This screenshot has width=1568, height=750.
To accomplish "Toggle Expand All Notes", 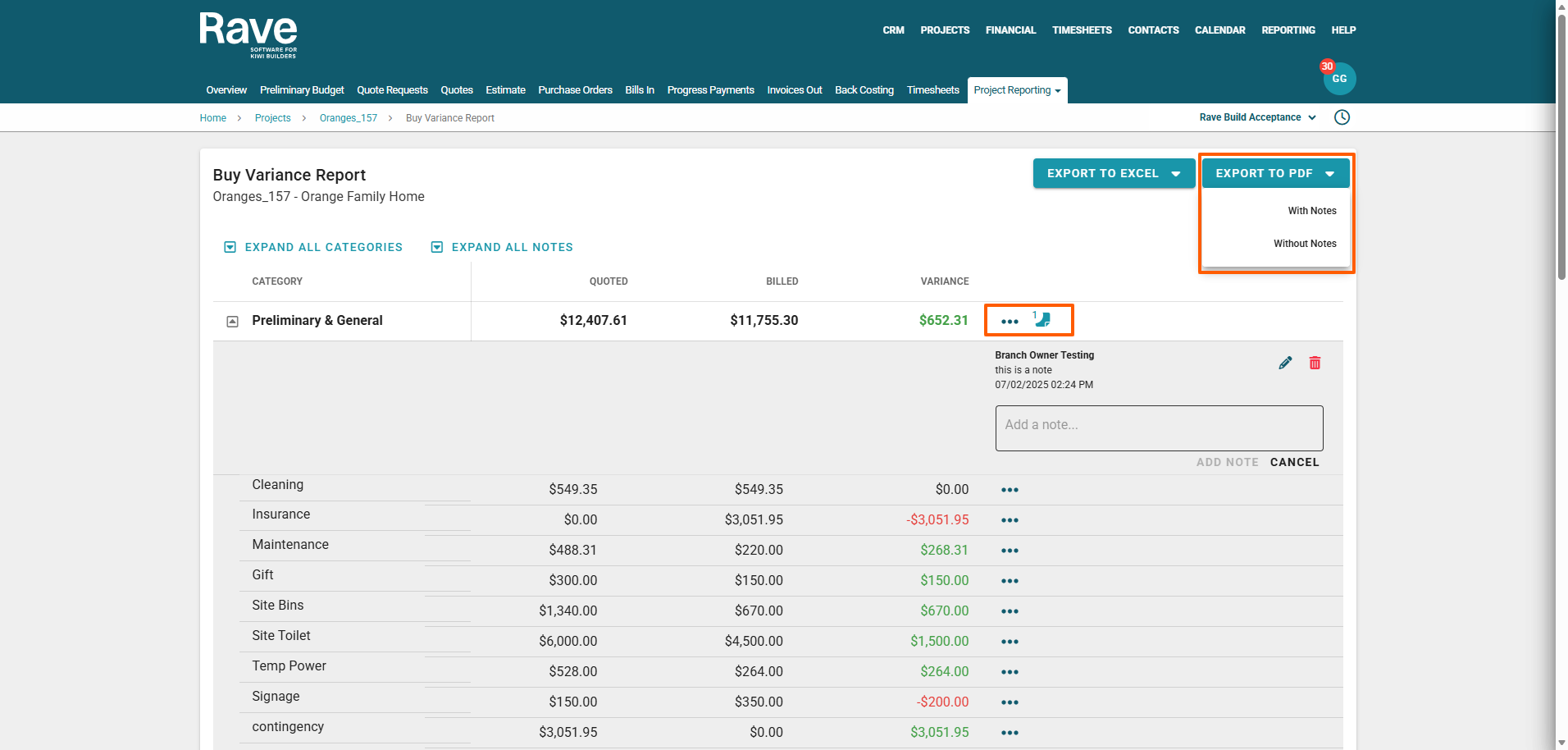I will (502, 247).
